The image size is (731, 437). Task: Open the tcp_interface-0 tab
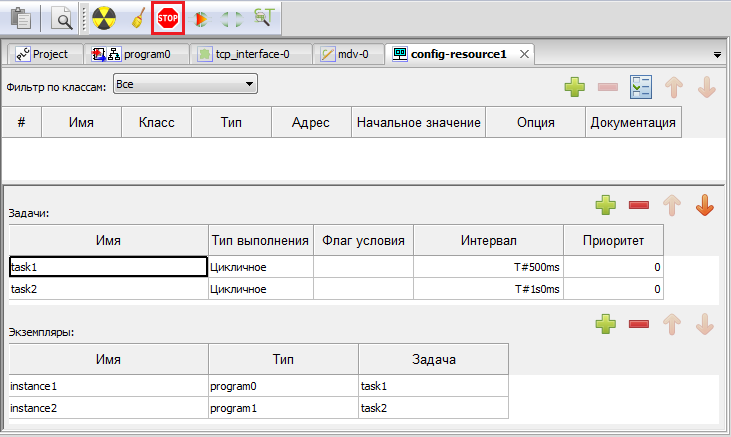pyautogui.click(x=251, y=54)
